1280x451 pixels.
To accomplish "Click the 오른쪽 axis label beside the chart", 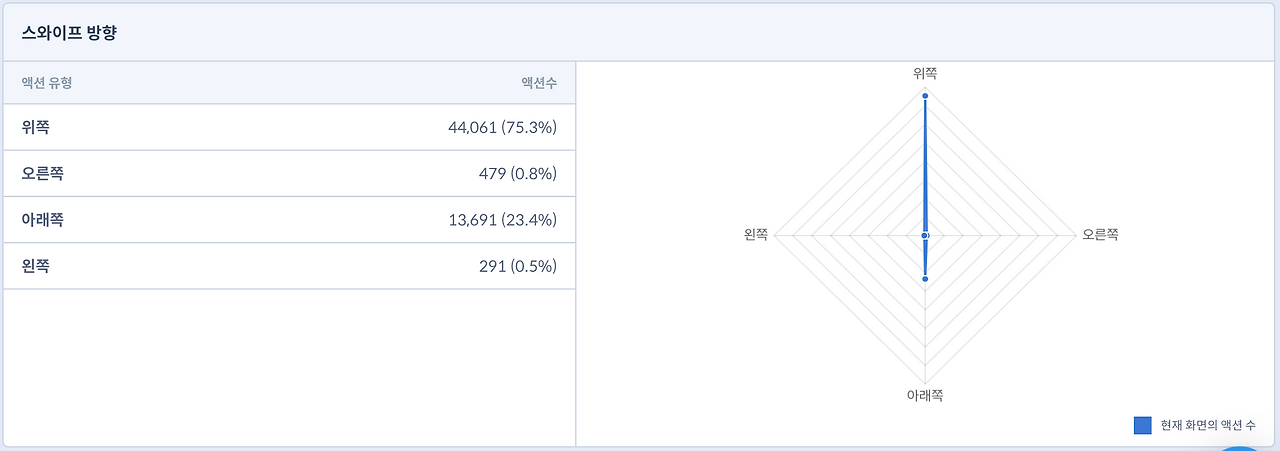I will tap(1100, 235).
